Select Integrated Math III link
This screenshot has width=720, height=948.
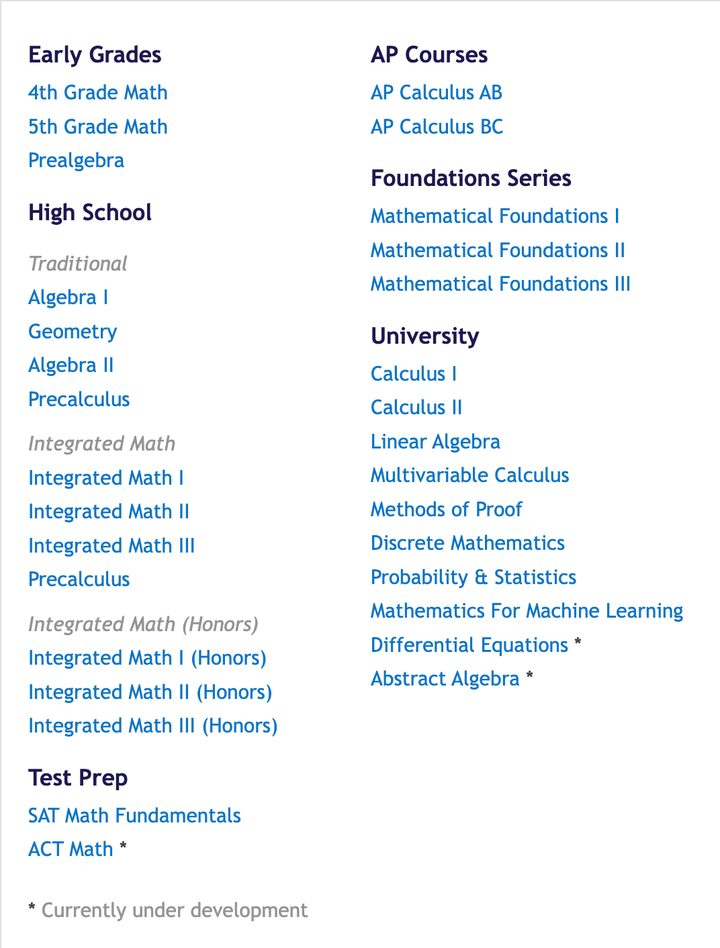tap(111, 546)
